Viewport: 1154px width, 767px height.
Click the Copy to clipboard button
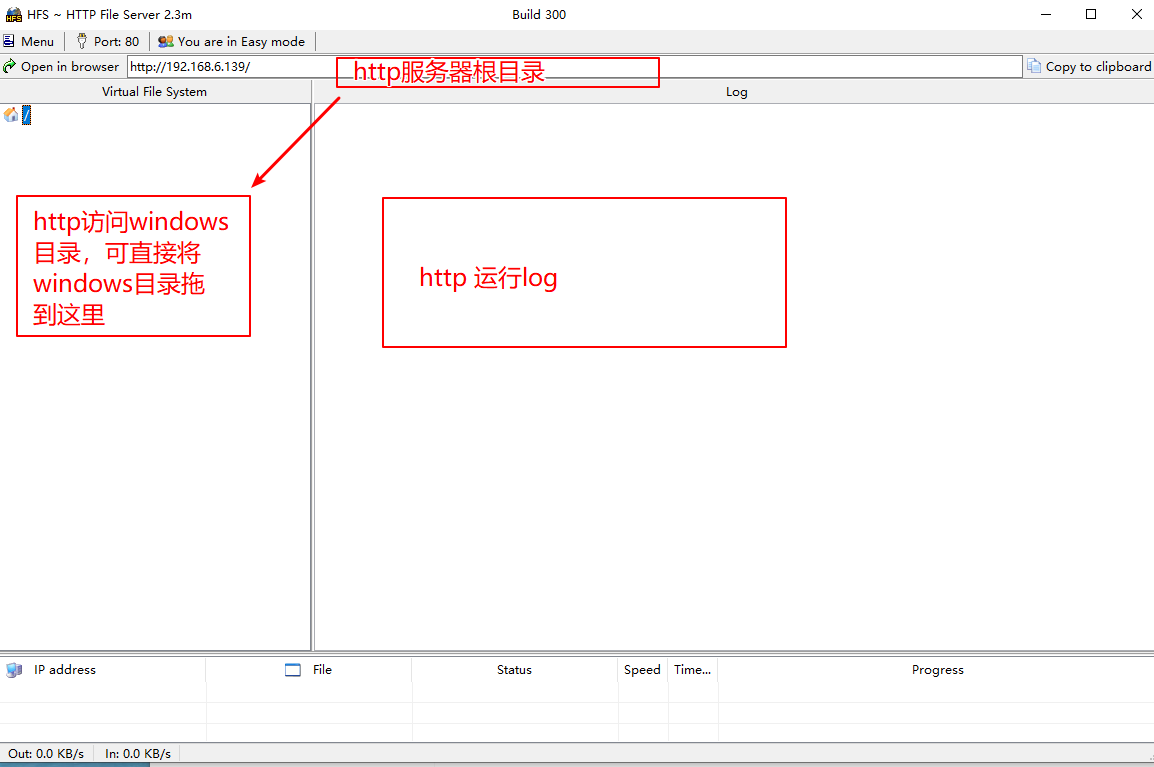click(1089, 66)
